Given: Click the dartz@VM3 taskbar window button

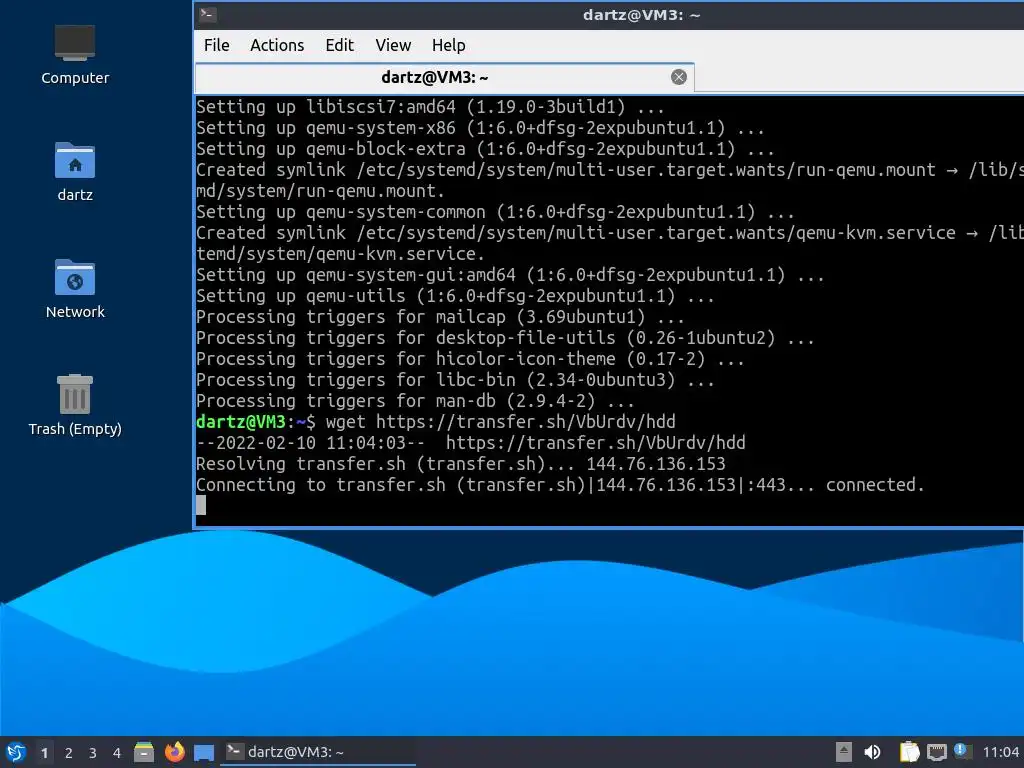Looking at the screenshot, I should point(318,752).
